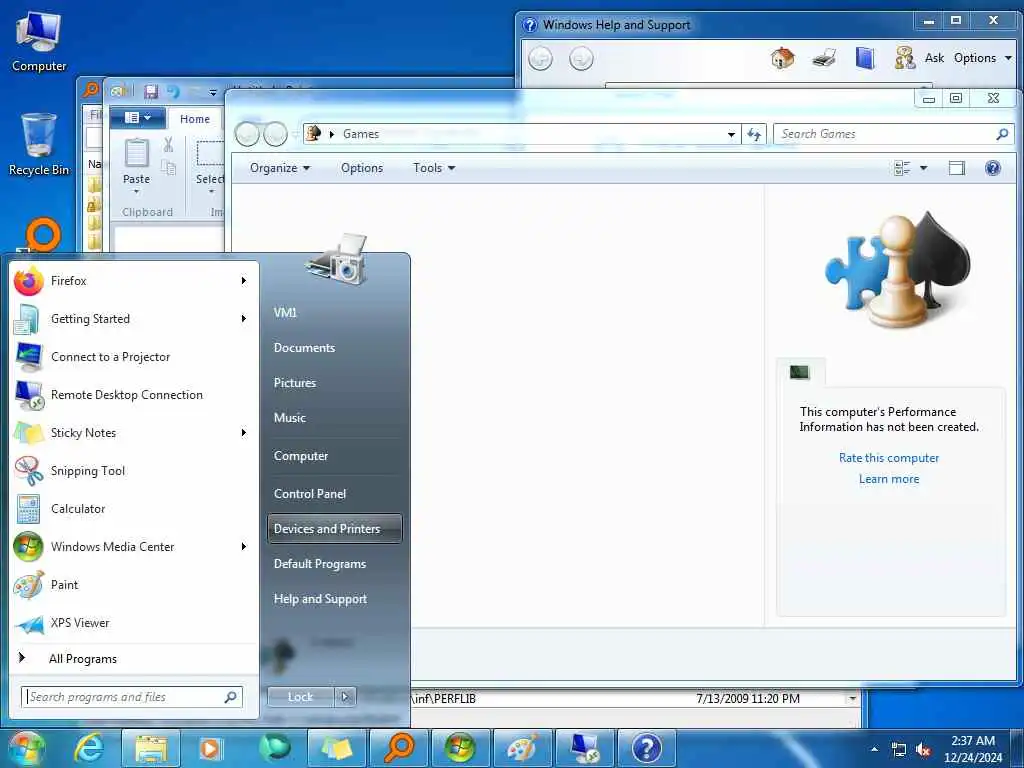Select the Home tab in Paint
Viewport: 1024px width, 768px height.
tap(195, 119)
